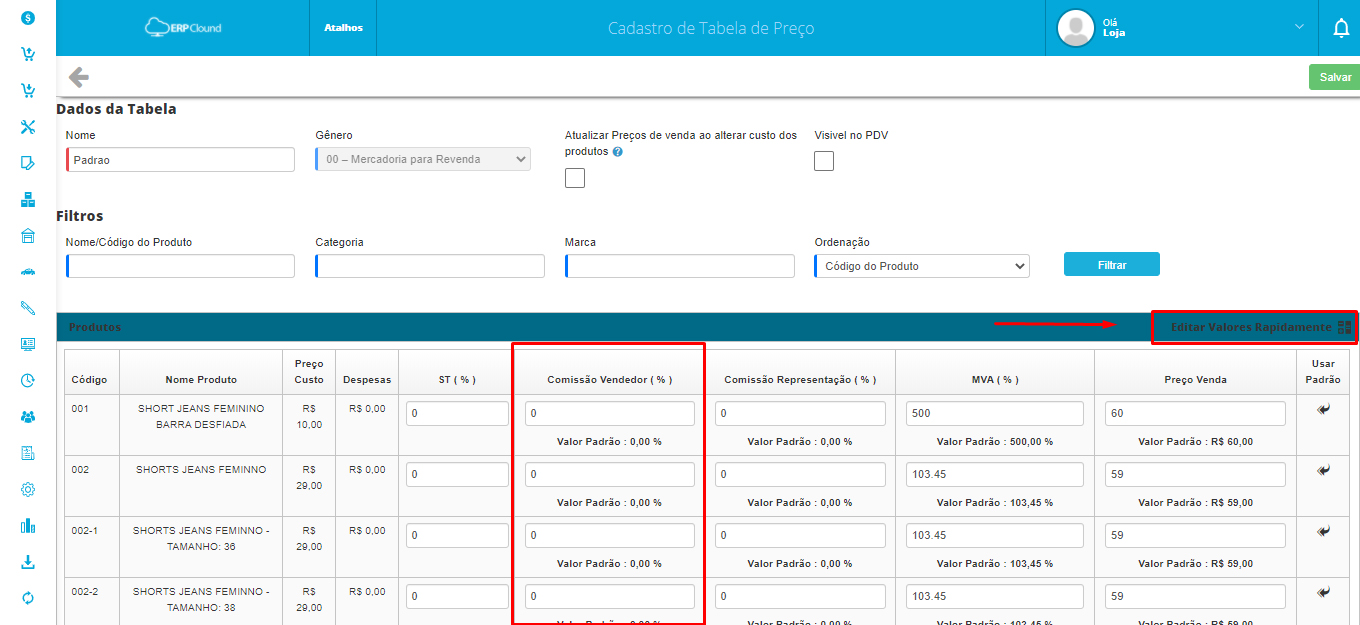Click Preço Venda field for product 002-2
Image resolution: width=1360 pixels, height=625 pixels.
pos(1196,597)
